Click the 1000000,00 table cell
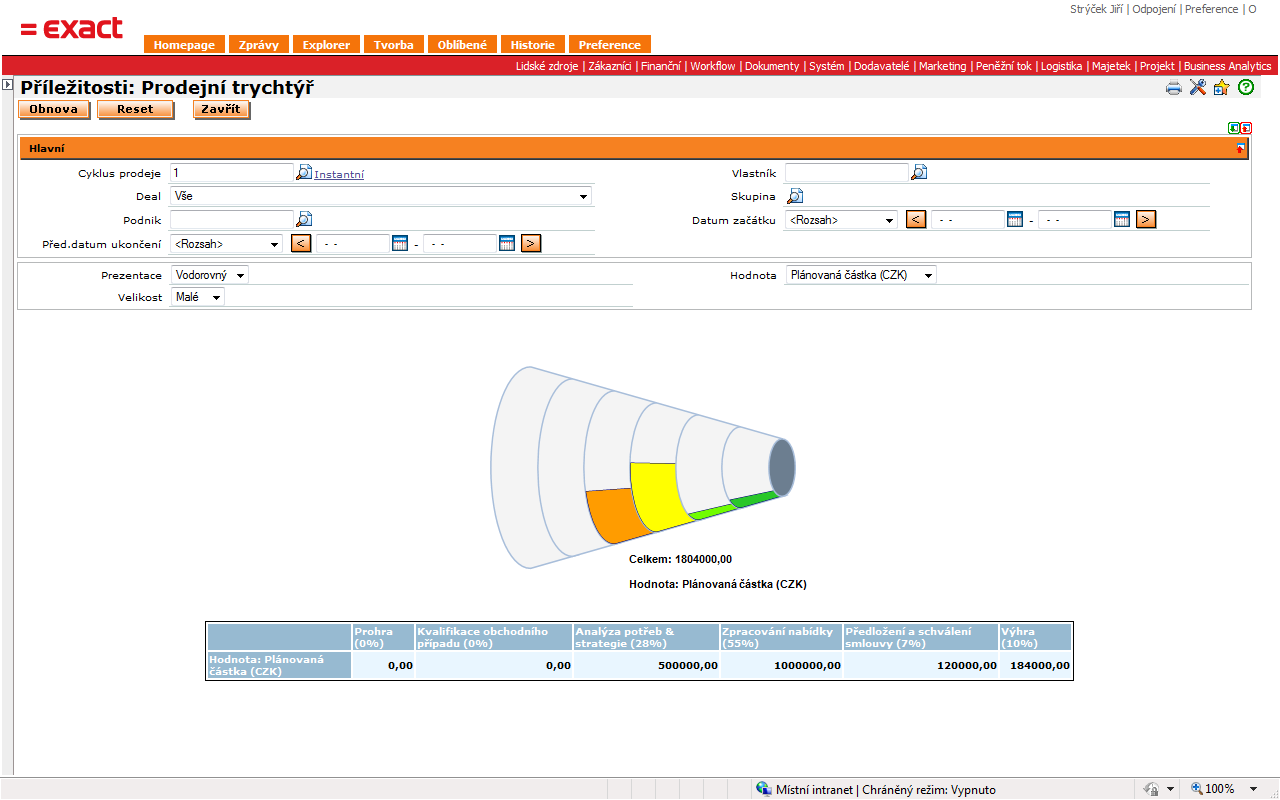This screenshot has width=1280, height=800. point(781,665)
